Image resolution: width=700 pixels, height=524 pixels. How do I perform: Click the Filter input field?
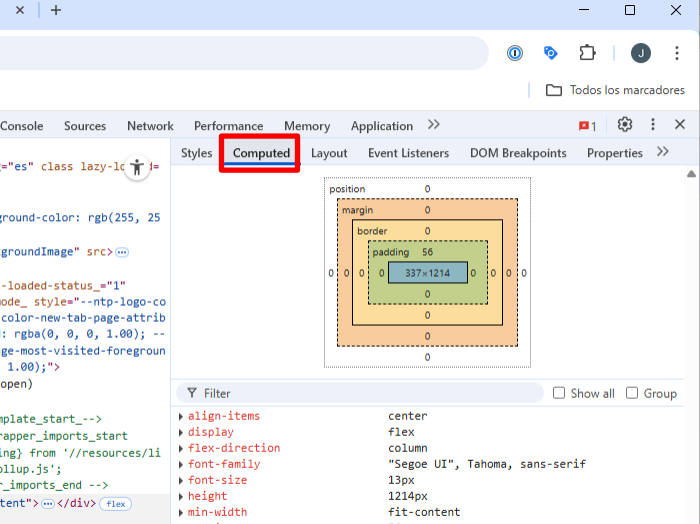(x=370, y=393)
